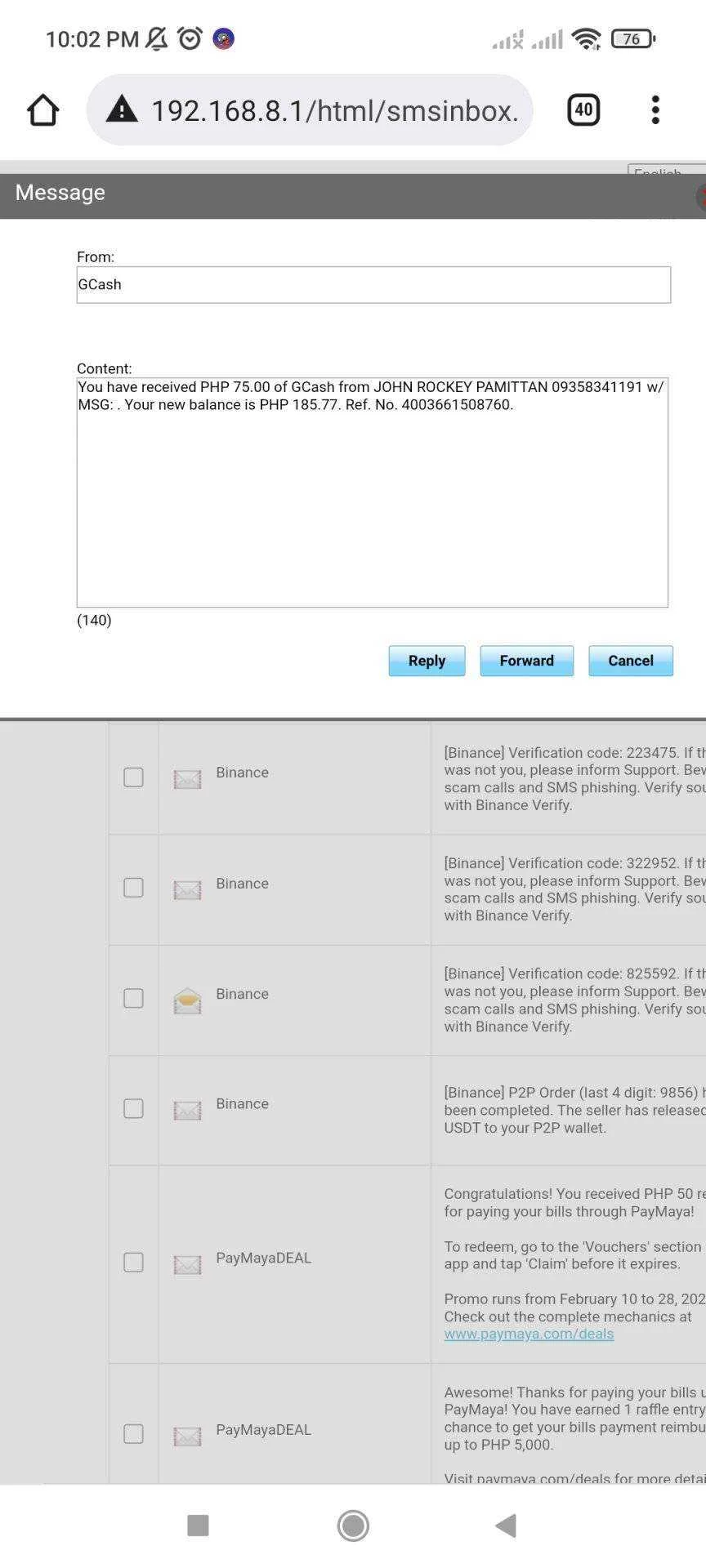Open Binance message with verification code 223475
Image resolution: width=706 pixels, height=1568 pixels.
pos(574,778)
